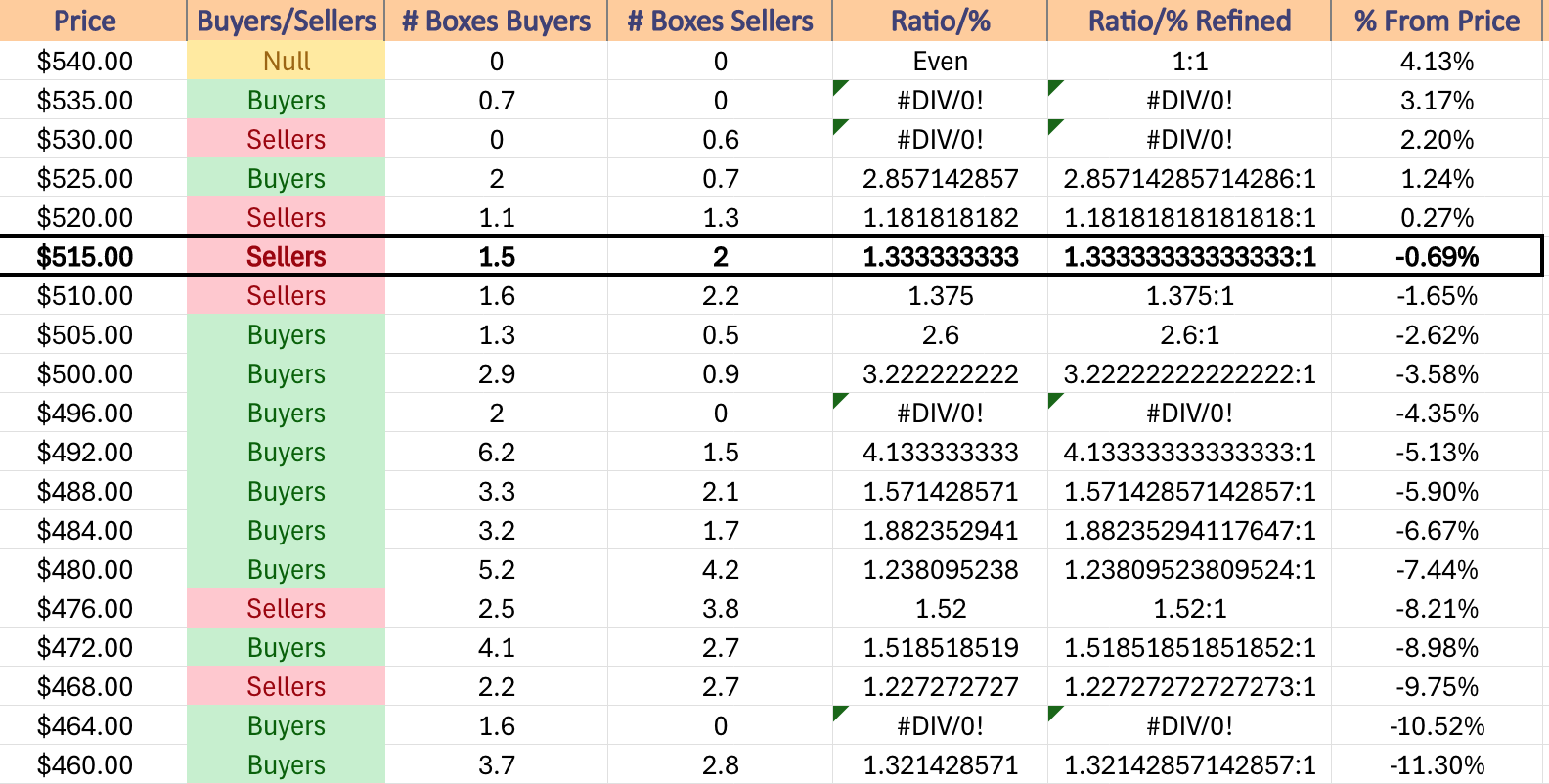Image resolution: width=1549 pixels, height=784 pixels.
Task: Click the error triangle on $464.00 Ratio/% Refined cell
Action: coord(1054,713)
